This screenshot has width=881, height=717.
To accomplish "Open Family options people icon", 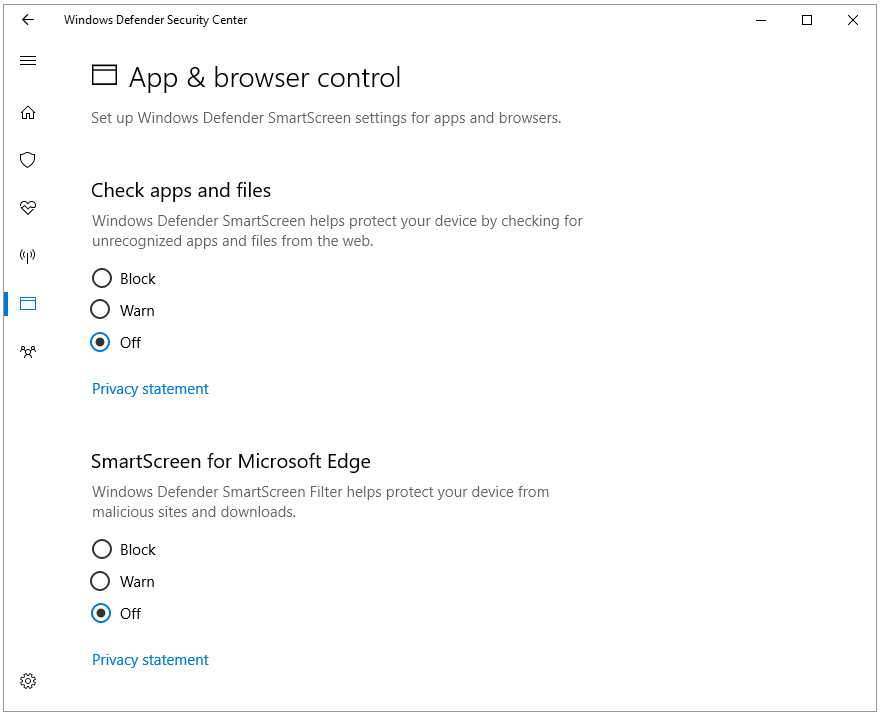I will (x=28, y=352).
